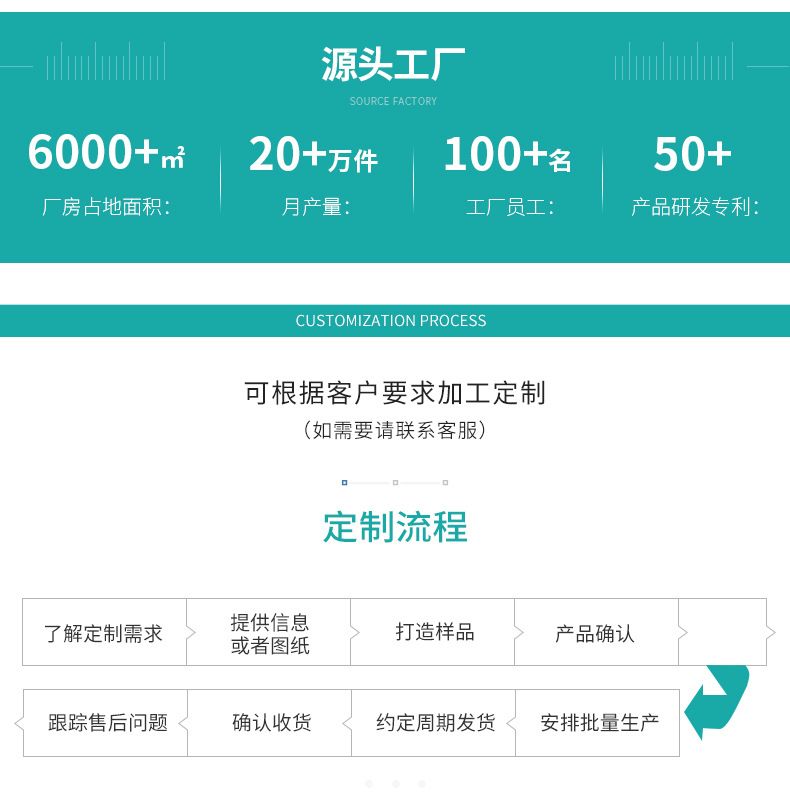The height and width of the screenshot is (804, 790).
Task: Select the blue first dot above 定制流程
Action: click(x=344, y=483)
